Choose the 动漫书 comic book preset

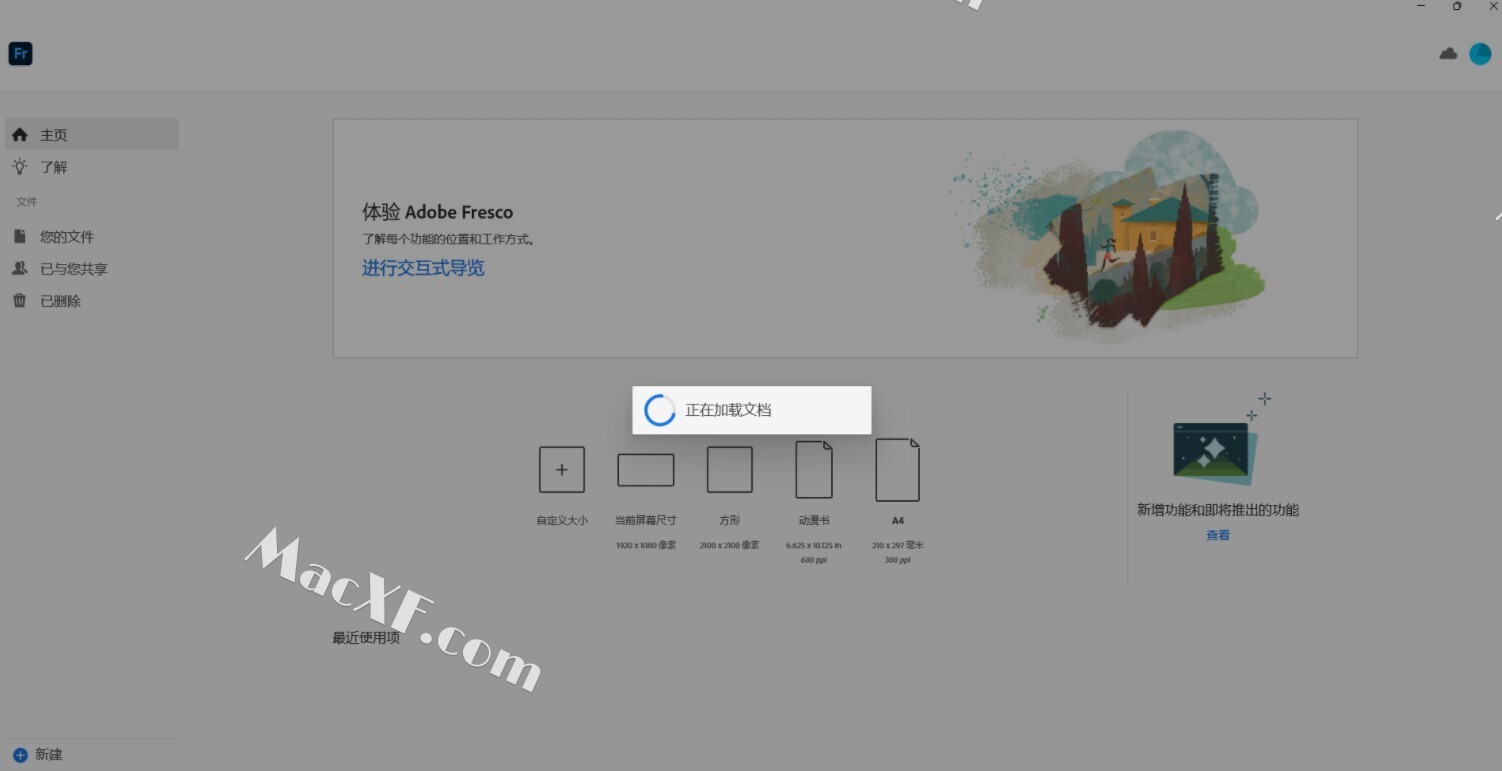tap(814, 469)
